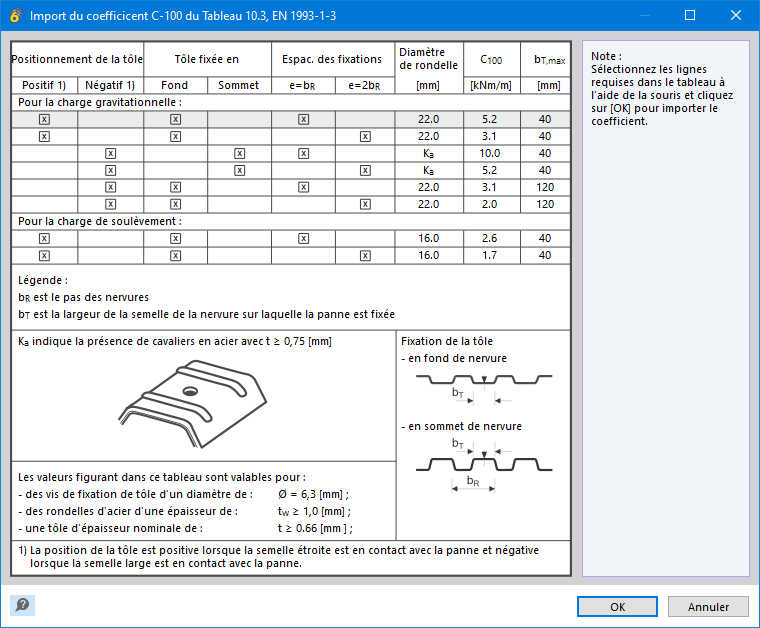The height and width of the screenshot is (628, 760).
Task: Click the Positif checkbox in the C100 5.2 gravity row
Action: coord(44,119)
